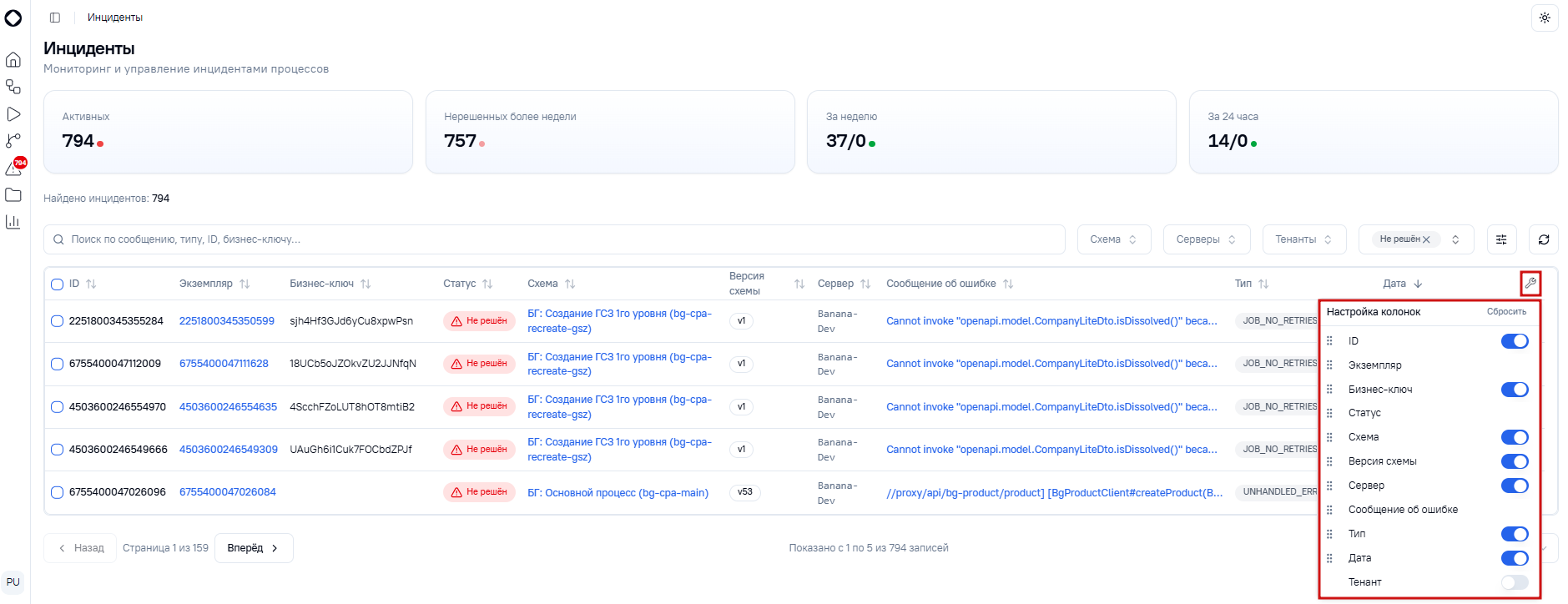Sort by Схема column arrows
This screenshot has height=604, width=1568.
tap(570, 284)
